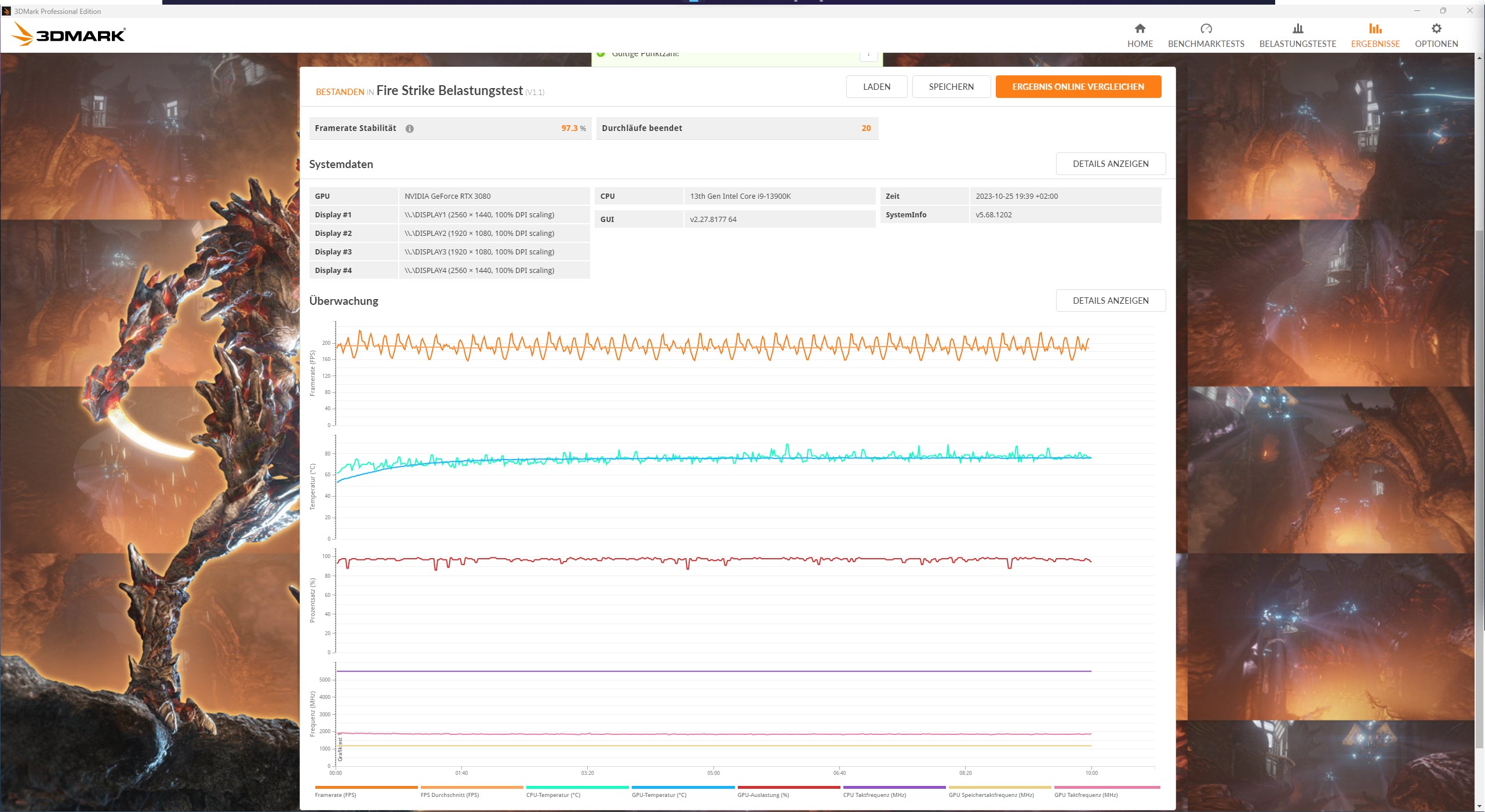Switch to the ERGEBNISSE tab
The width and height of the screenshot is (1485, 812).
(1375, 36)
